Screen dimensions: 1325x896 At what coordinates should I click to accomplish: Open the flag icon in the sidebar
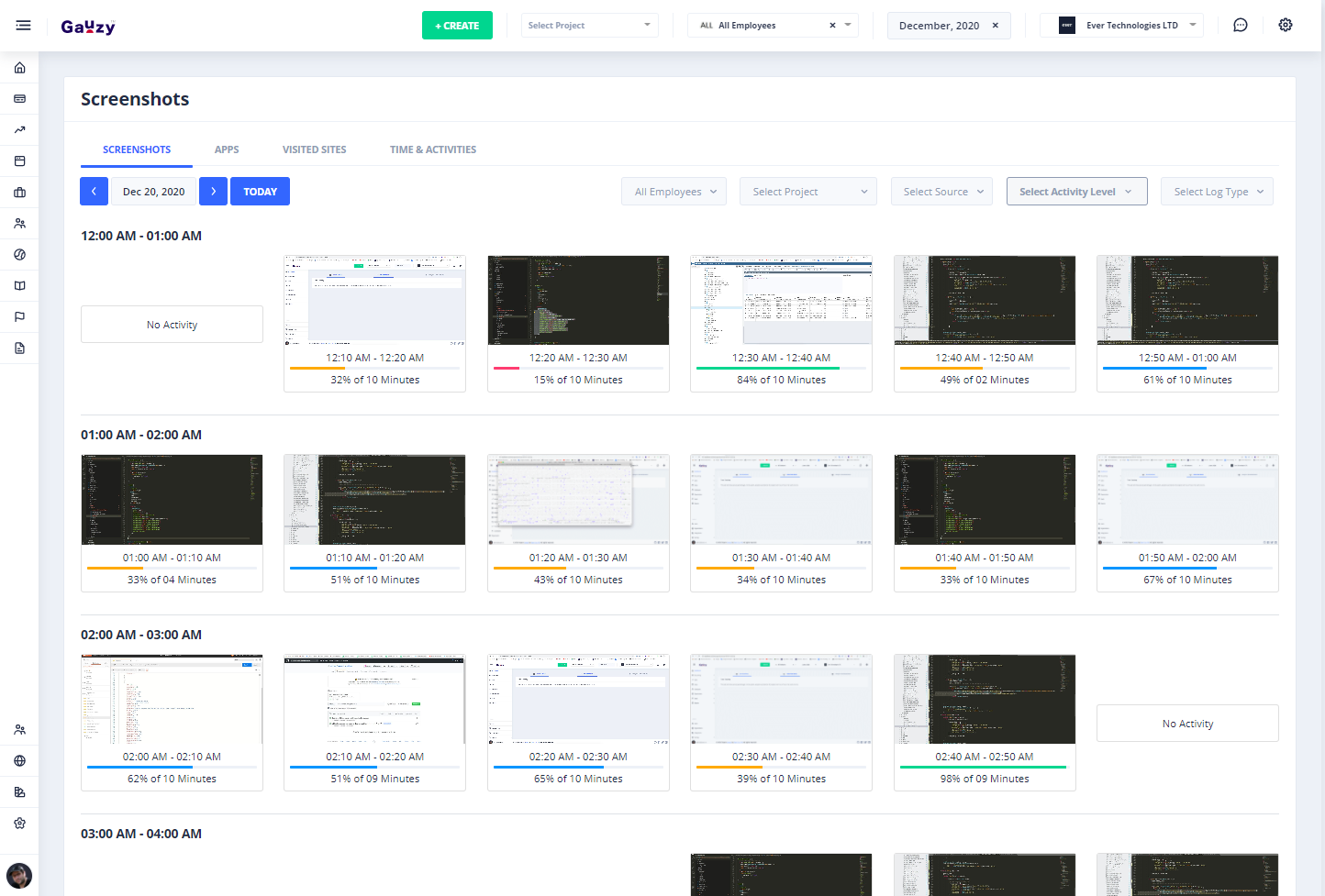(x=19, y=317)
